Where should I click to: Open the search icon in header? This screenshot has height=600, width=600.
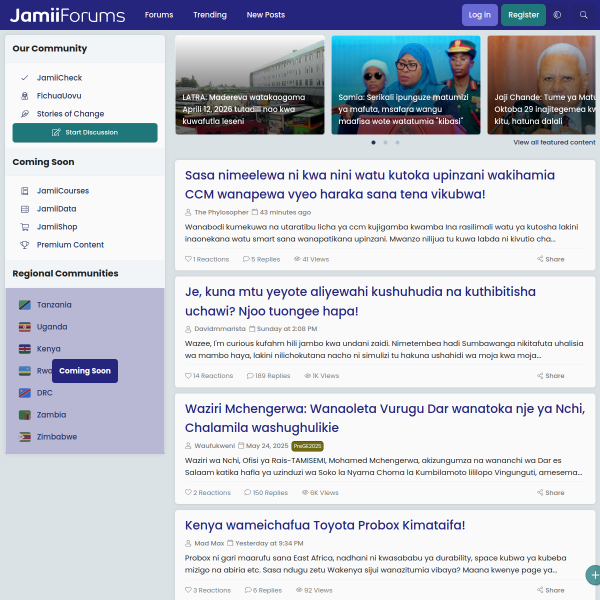click(x=583, y=15)
